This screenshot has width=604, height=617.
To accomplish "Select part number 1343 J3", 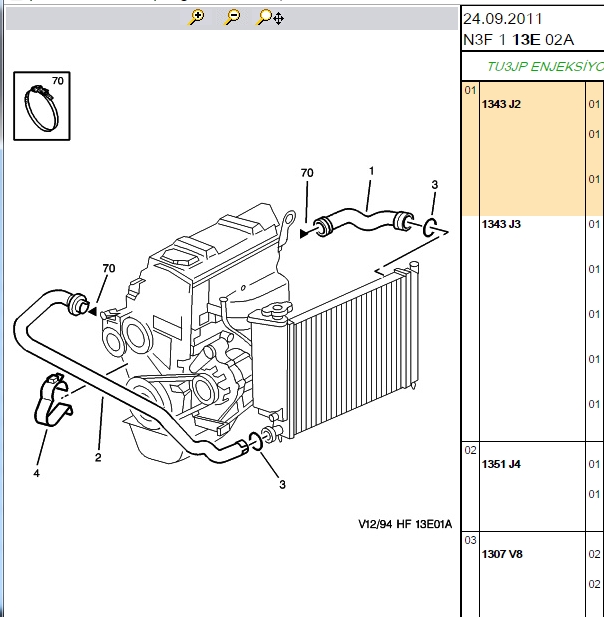I will pos(501,224).
